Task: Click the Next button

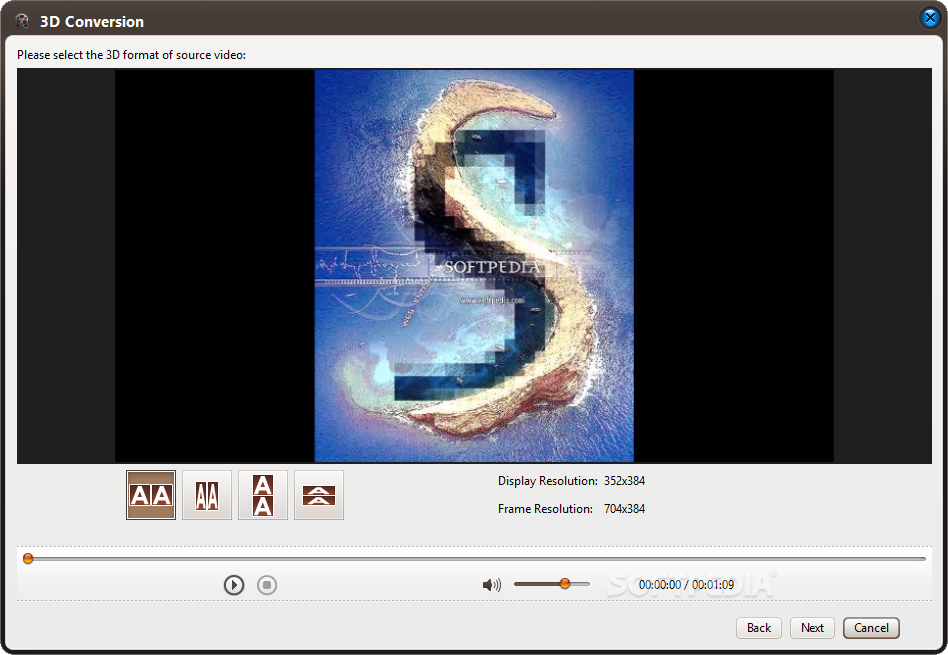Action: [x=812, y=628]
